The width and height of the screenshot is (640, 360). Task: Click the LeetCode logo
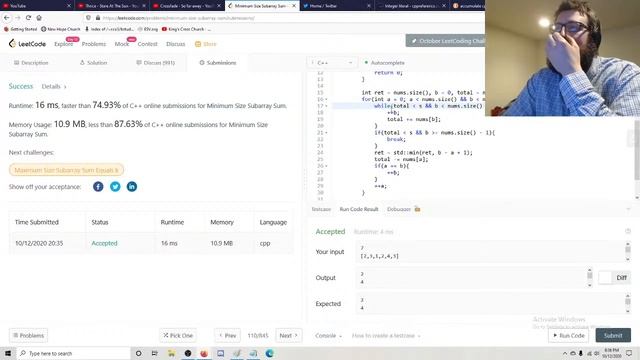pos(27,44)
